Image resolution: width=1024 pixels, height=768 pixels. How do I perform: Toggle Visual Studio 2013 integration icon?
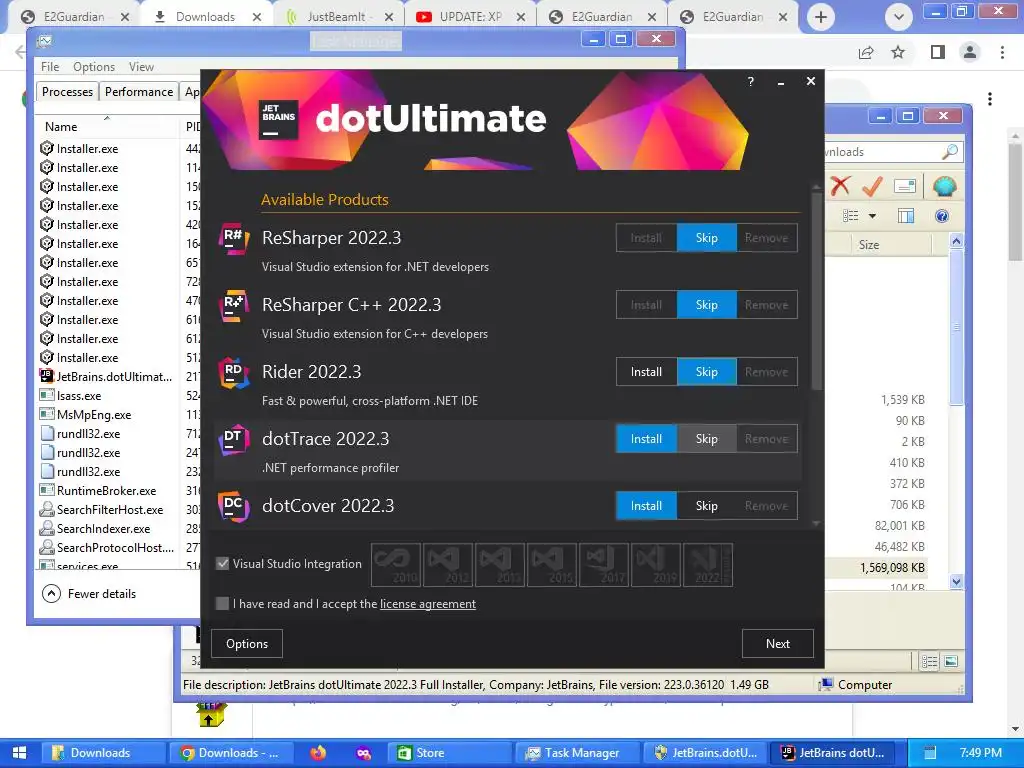point(500,565)
